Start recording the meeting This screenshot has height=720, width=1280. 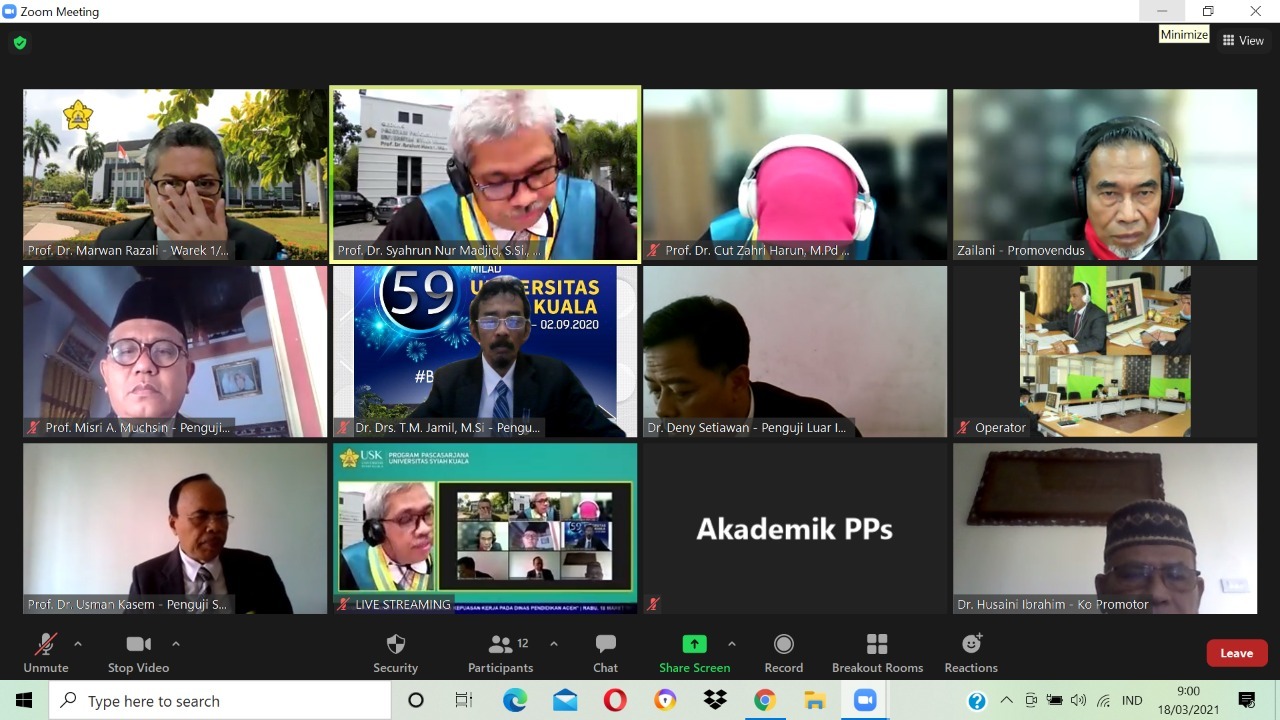(x=783, y=653)
